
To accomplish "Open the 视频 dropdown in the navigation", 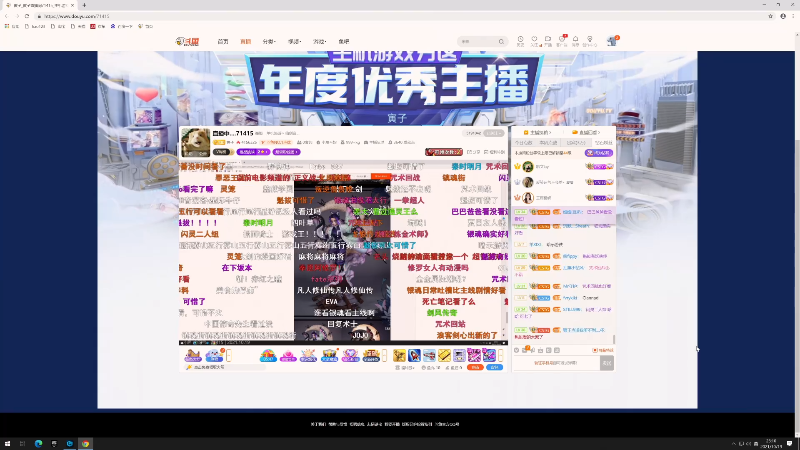I will click(x=294, y=41).
